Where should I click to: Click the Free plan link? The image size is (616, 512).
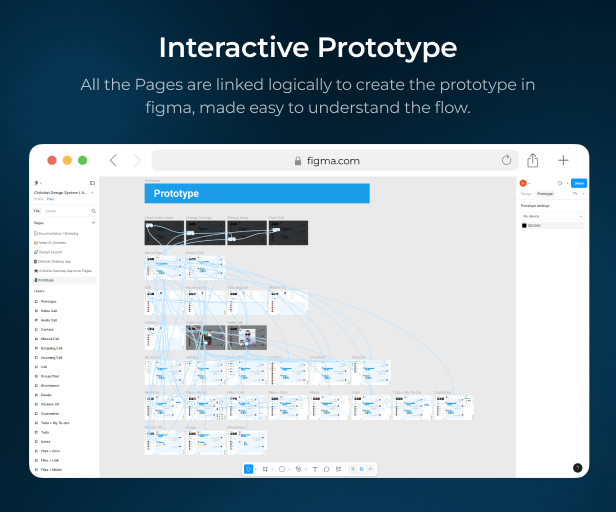tap(50, 199)
